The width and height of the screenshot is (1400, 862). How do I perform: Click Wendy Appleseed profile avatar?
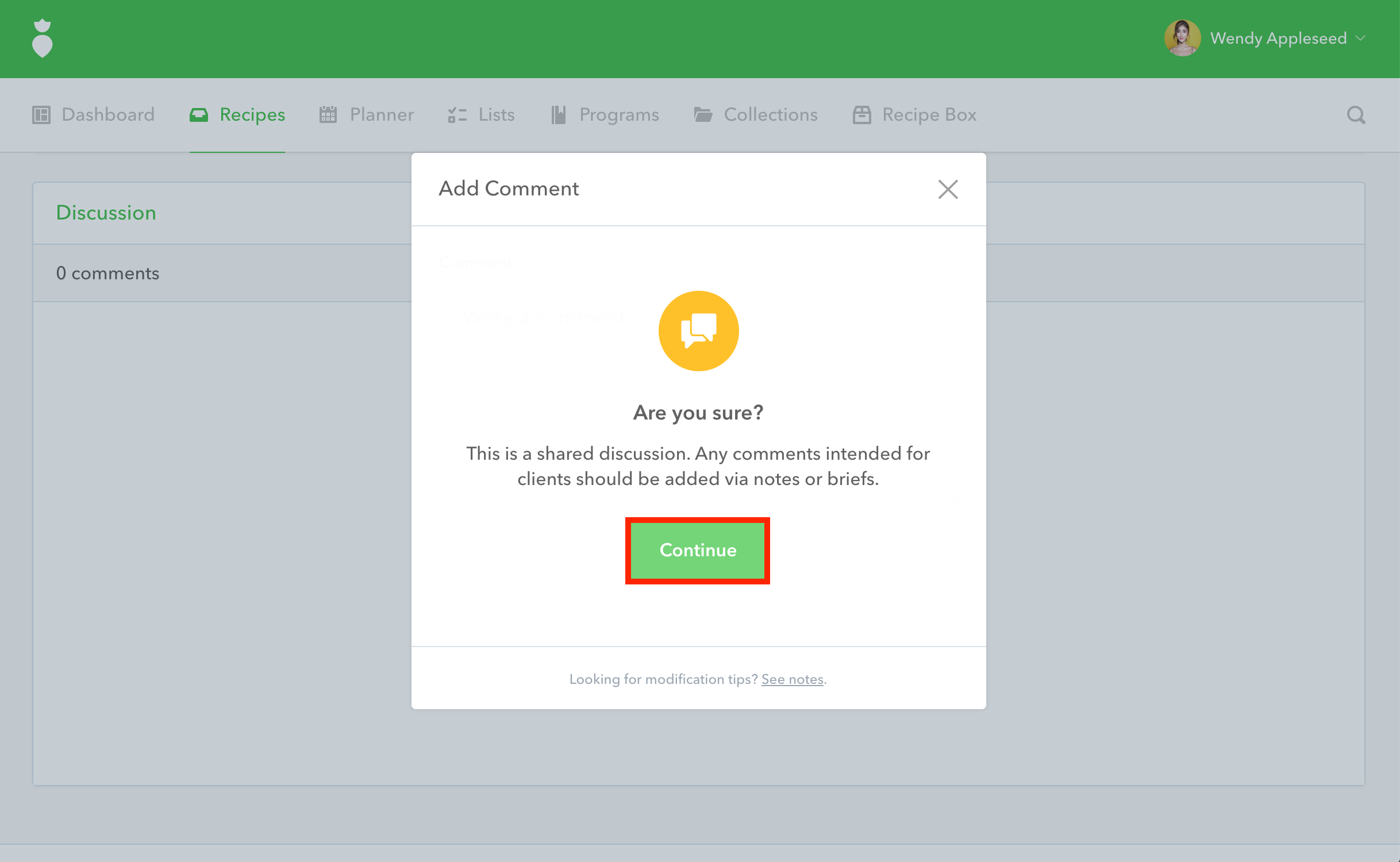point(1182,39)
